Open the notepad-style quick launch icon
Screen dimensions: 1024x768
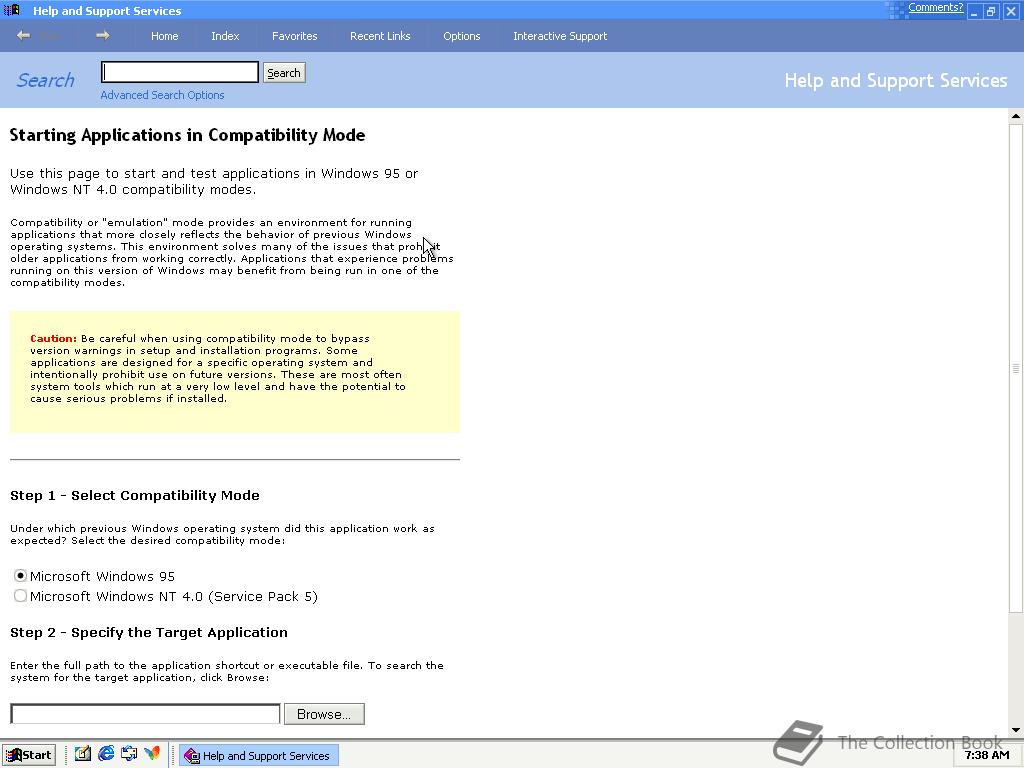pyautogui.click(x=82, y=754)
